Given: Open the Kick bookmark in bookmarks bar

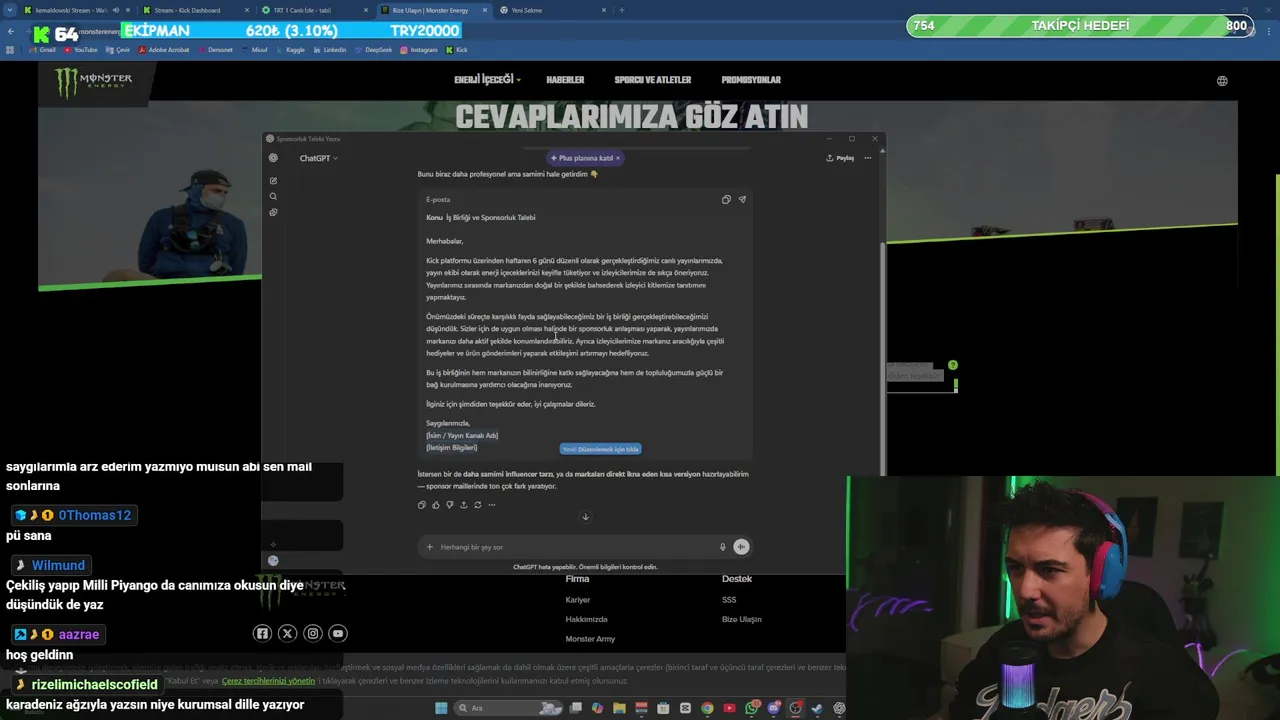Looking at the screenshot, I should click(456, 49).
